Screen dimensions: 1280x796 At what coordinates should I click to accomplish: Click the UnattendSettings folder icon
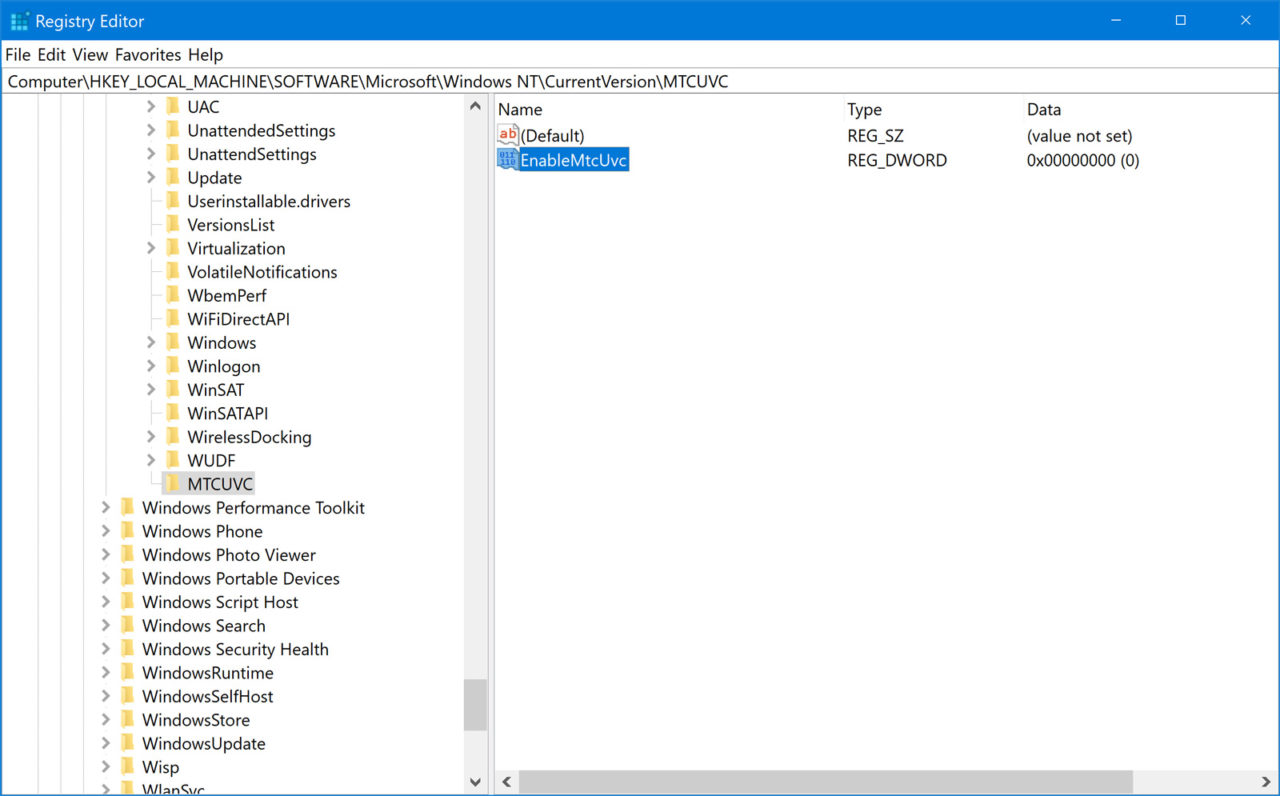tap(173, 154)
